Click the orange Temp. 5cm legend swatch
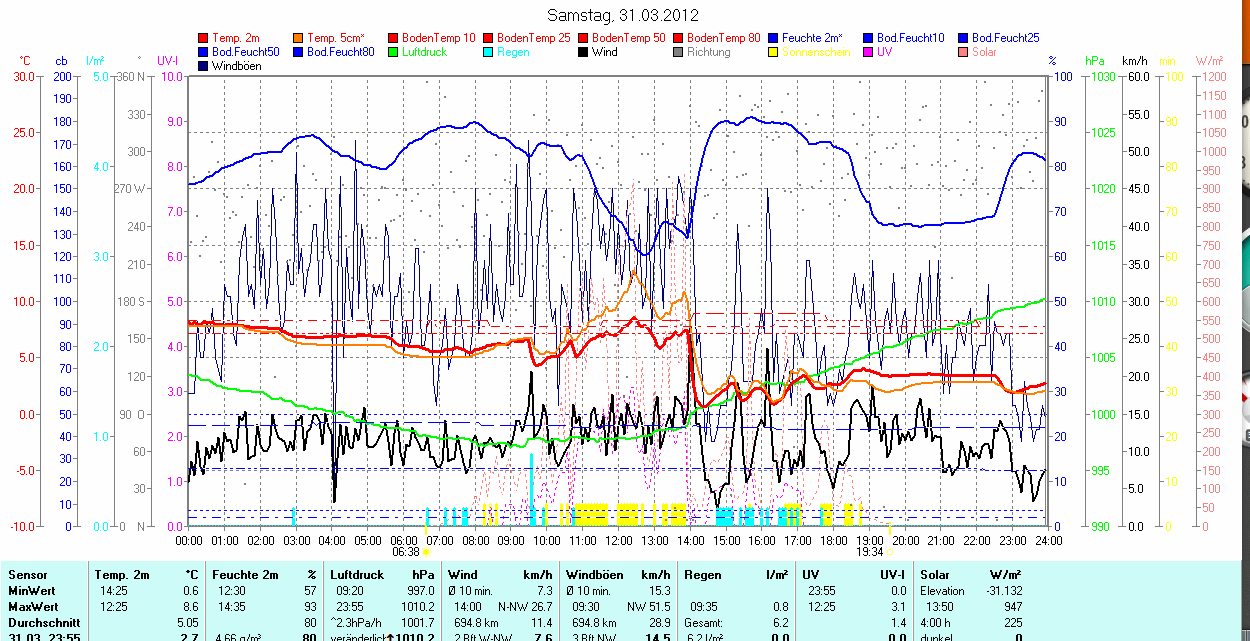Screen dimensions: 1250x641 299,38
